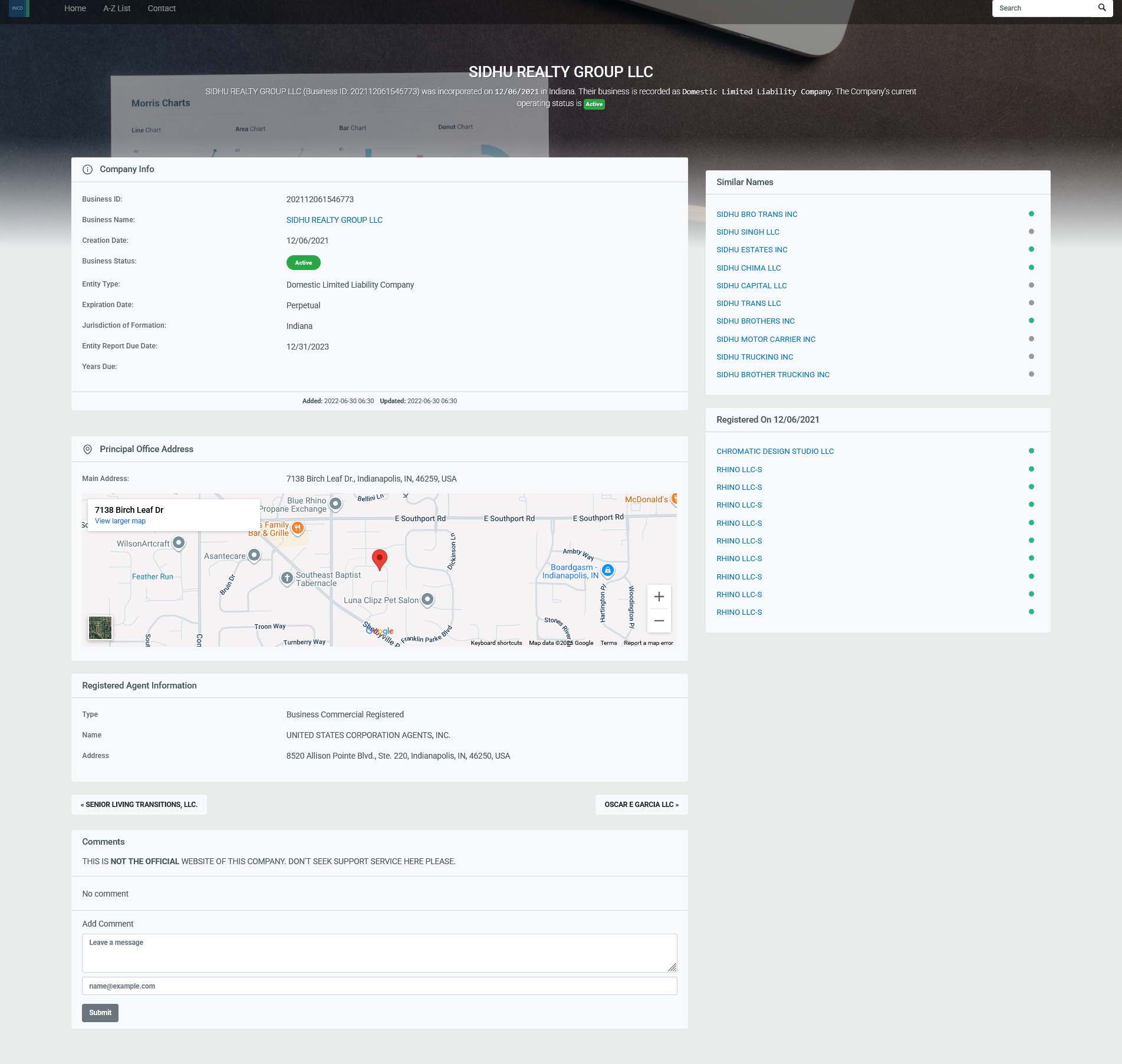
Task: Open Keyboard shortcuts on map
Action: click(x=496, y=643)
